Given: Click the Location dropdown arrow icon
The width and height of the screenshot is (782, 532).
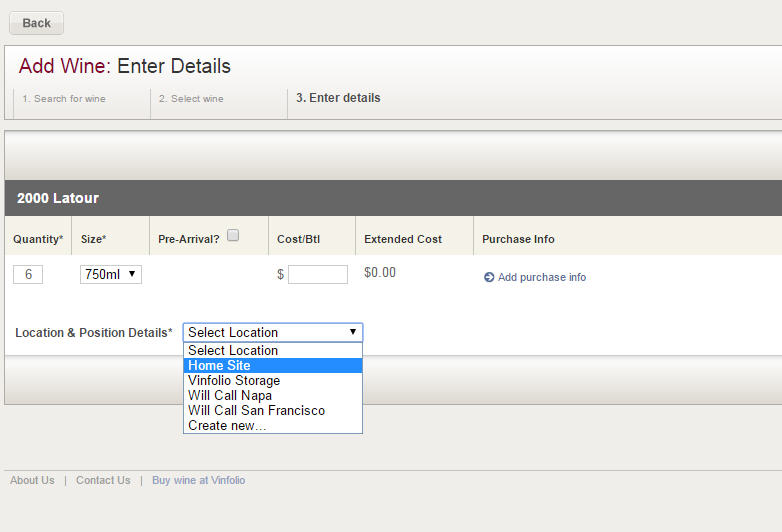Looking at the screenshot, I should (x=353, y=332).
